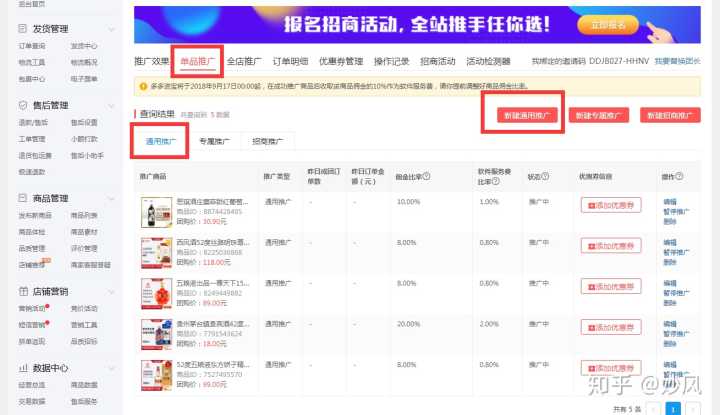Click the 店铺营销 gift icon

click(23, 291)
